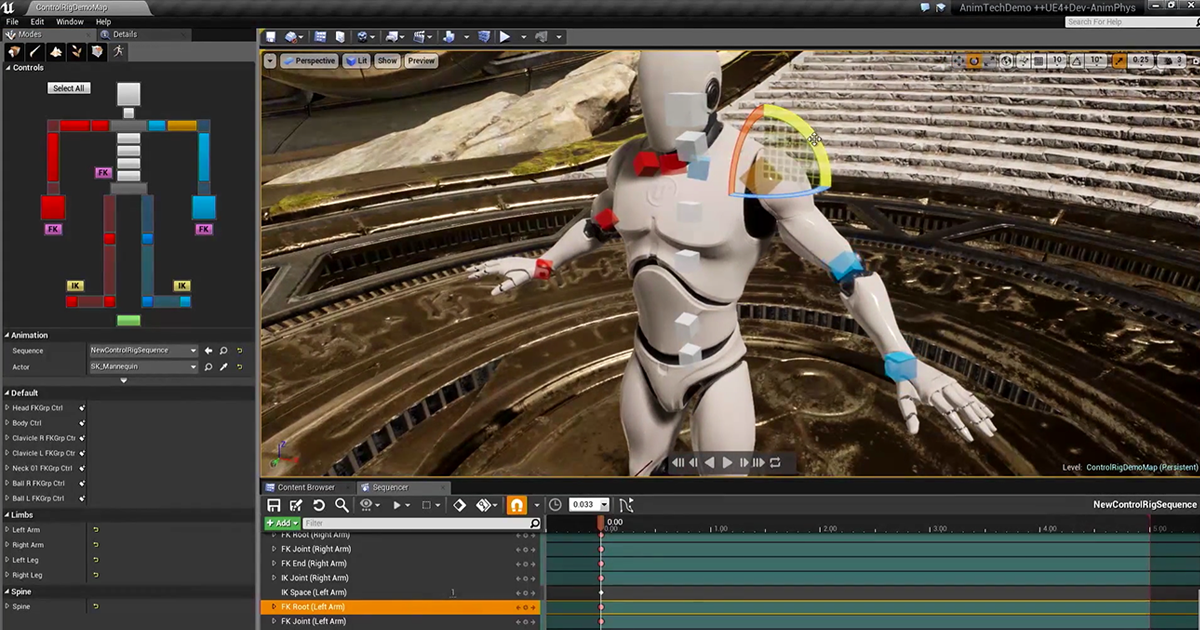Image resolution: width=1200 pixels, height=630 pixels.
Task: Open the Window menu
Action: (x=68, y=20)
